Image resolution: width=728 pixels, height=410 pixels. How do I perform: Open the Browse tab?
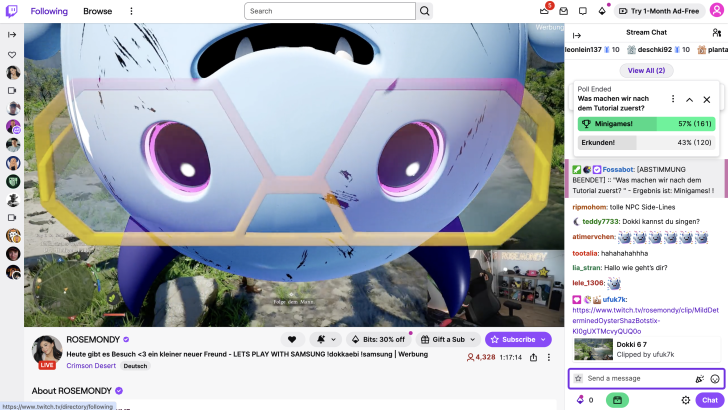tap(98, 11)
